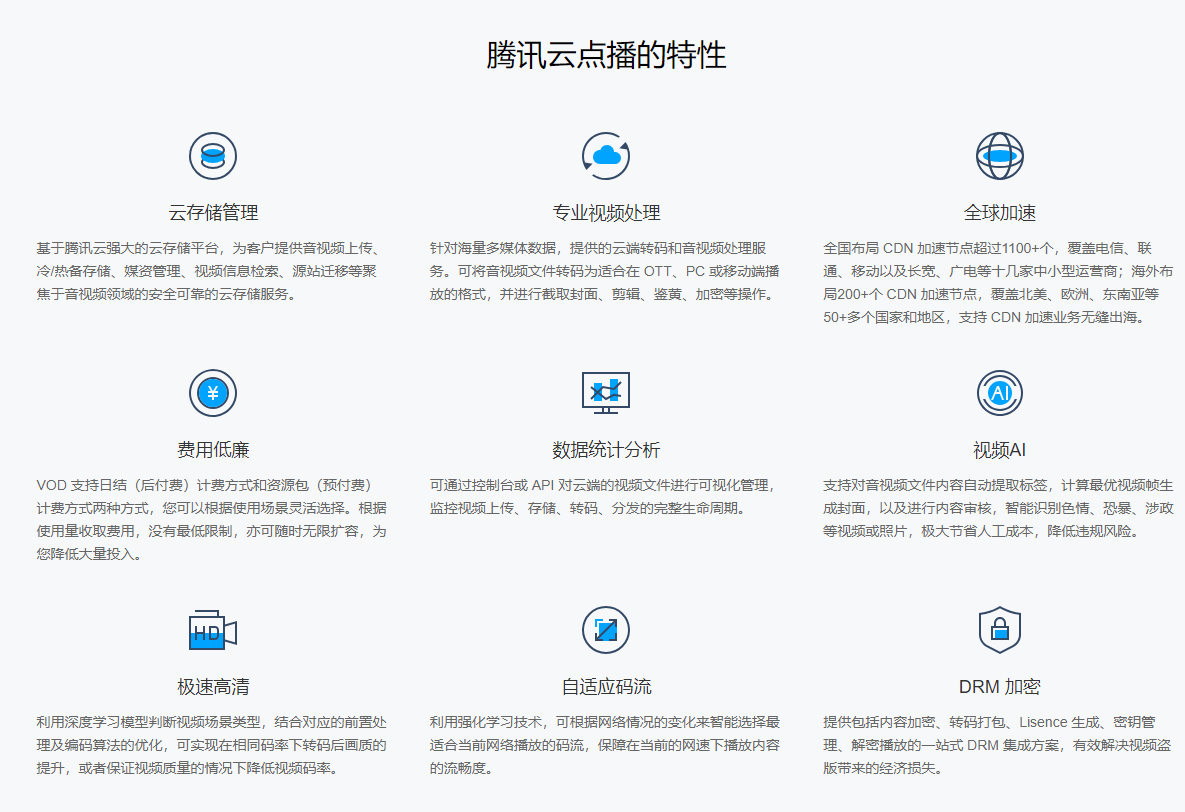Click the 专业视频处理 heading
1185x812 pixels.
coord(606,213)
